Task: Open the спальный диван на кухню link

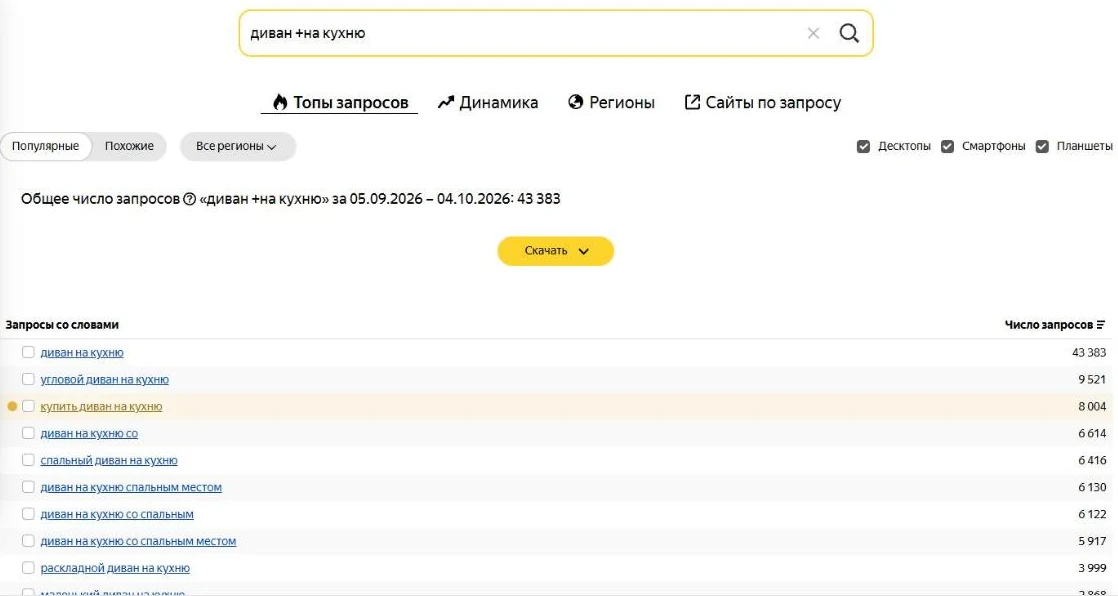Action: pos(109,461)
